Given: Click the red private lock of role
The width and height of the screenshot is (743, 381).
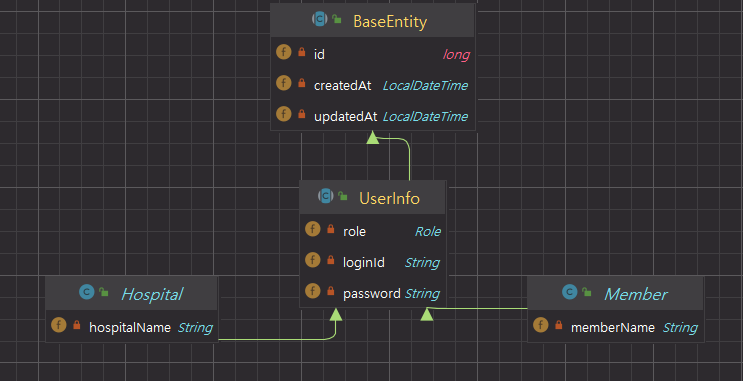Looking at the screenshot, I should [331, 229].
